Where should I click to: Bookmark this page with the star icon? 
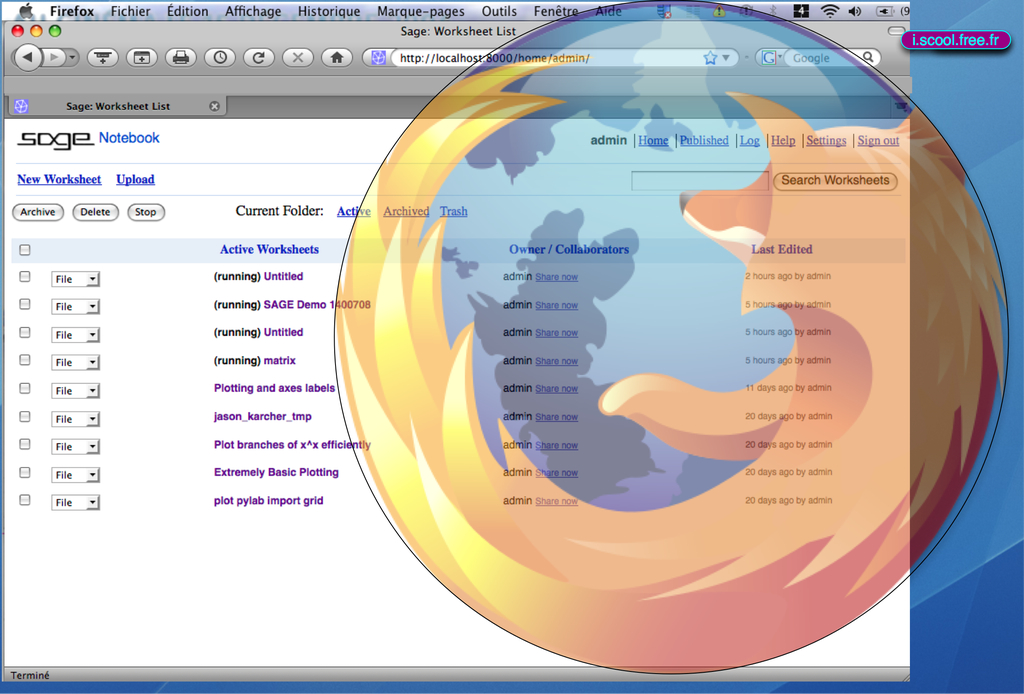pyautogui.click(x=710, y=58)
